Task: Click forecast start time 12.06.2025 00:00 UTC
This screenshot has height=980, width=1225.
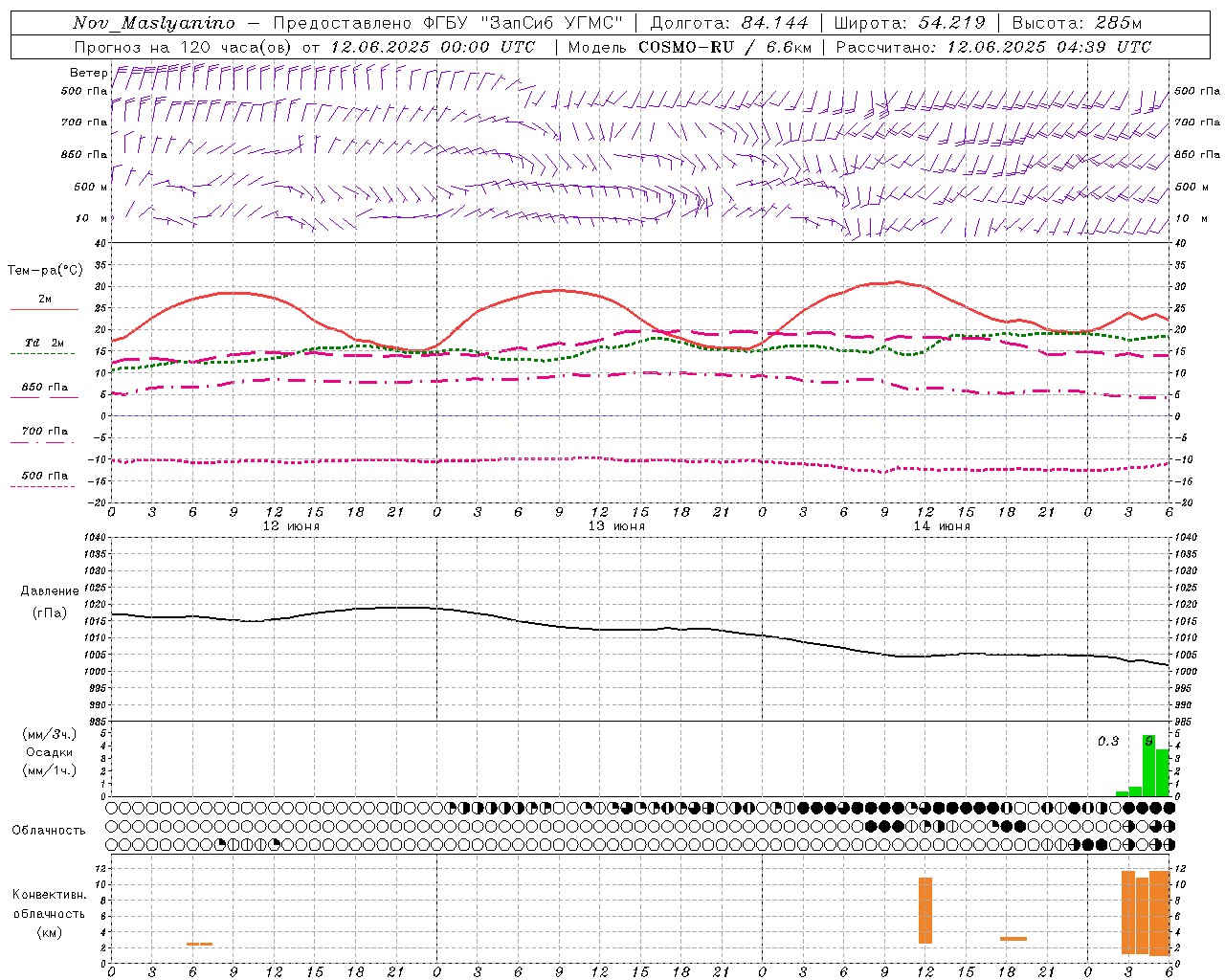Action: point(433,47)
